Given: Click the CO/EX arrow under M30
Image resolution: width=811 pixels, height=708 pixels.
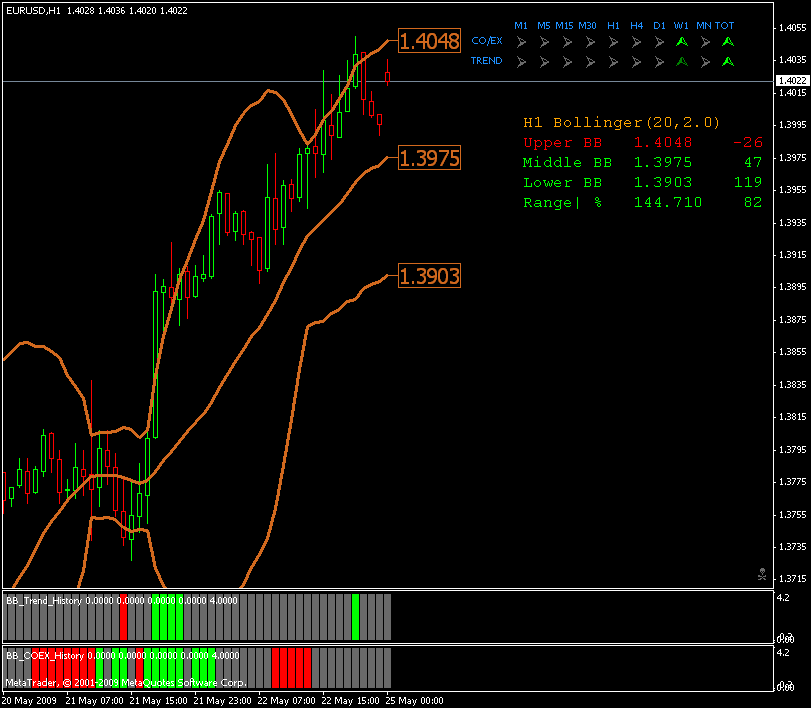Looking at the screenshot, I should coord(590,42).
